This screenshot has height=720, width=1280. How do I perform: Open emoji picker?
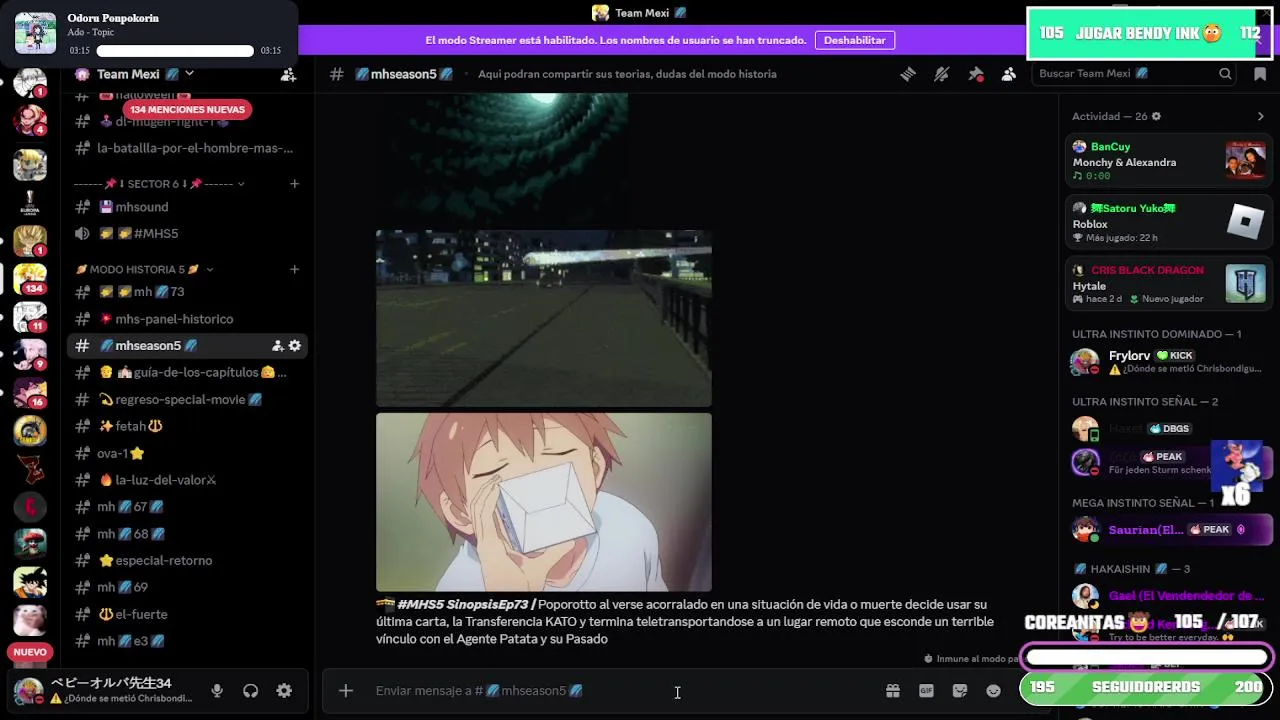[x=993, y=691]
